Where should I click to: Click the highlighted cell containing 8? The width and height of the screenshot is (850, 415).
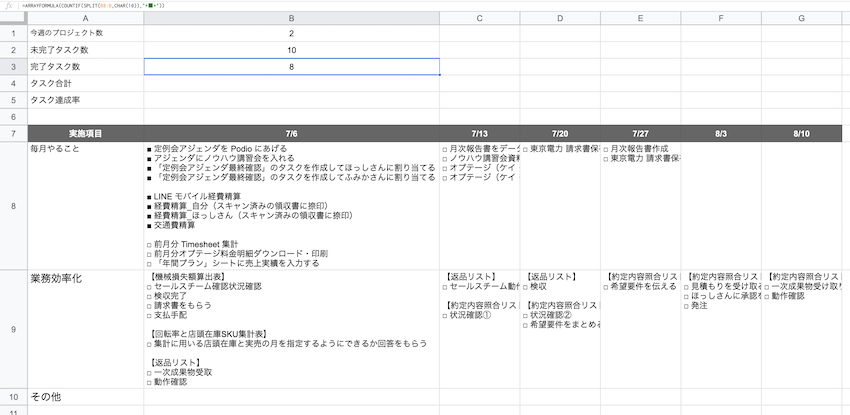(x=291, y=66)
